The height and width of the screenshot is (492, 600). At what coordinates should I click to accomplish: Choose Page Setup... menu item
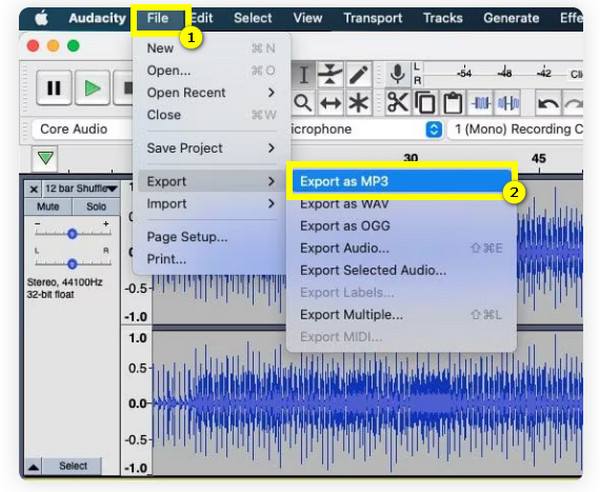pos(211,237)
